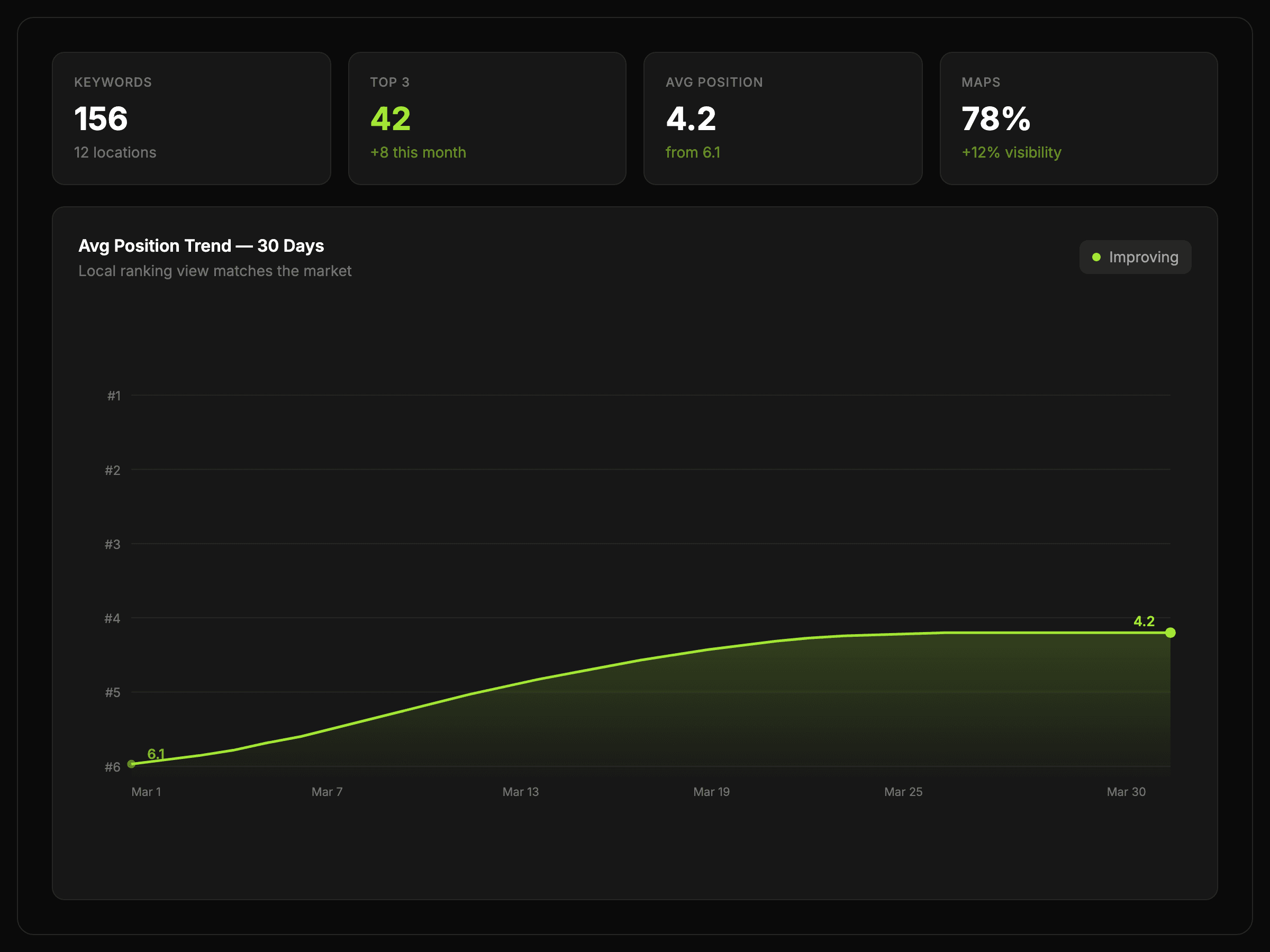Click the Mar 7 axis label
Image resolution: width=1270 pixels, height=952 pixels.
(x=326, y=792)
